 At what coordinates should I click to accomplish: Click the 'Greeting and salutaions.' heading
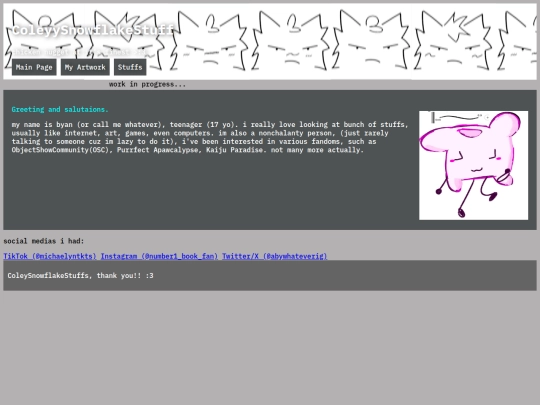point(60,110)
